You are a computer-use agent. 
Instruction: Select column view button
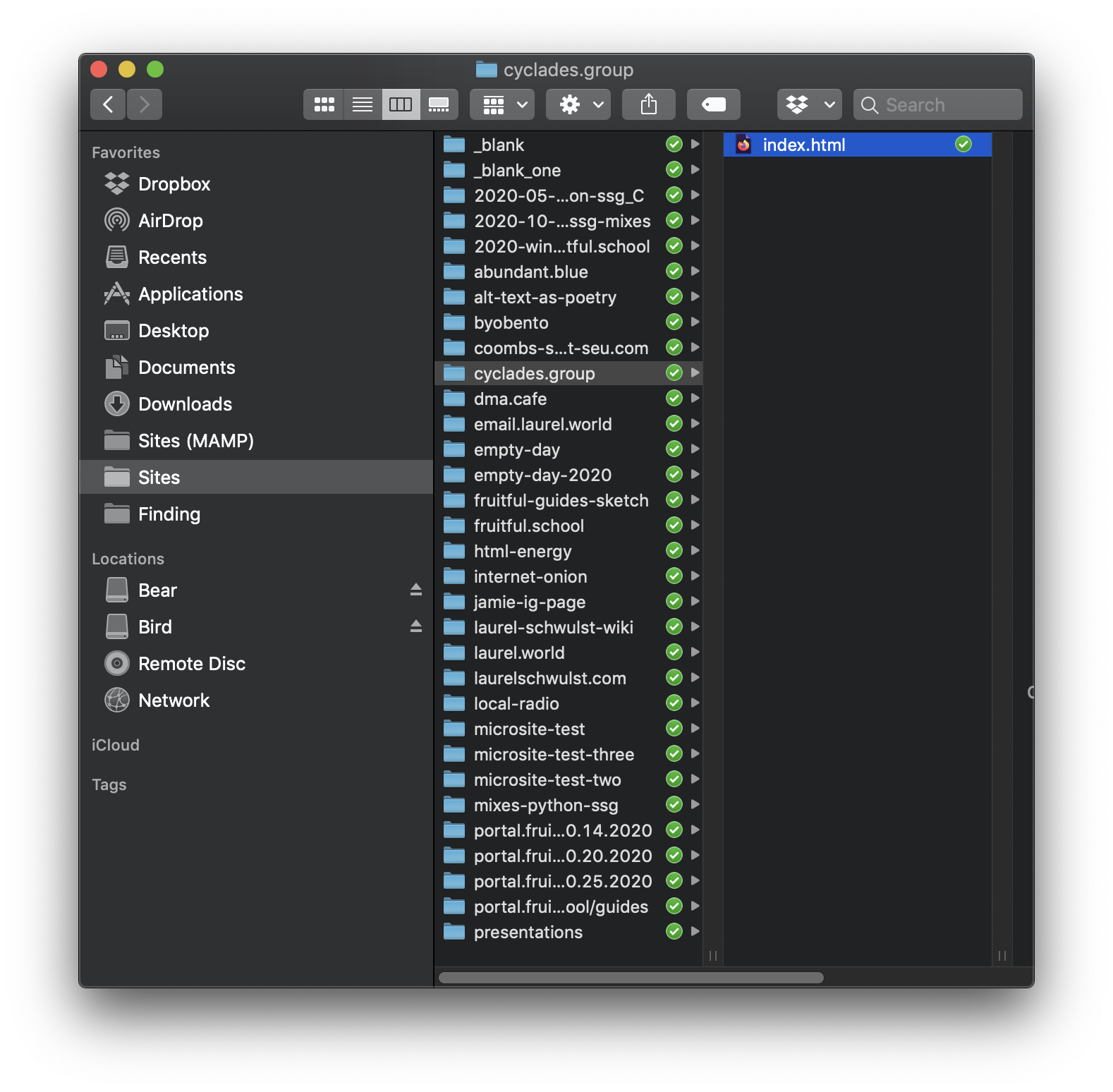click(x=401, y=104)
